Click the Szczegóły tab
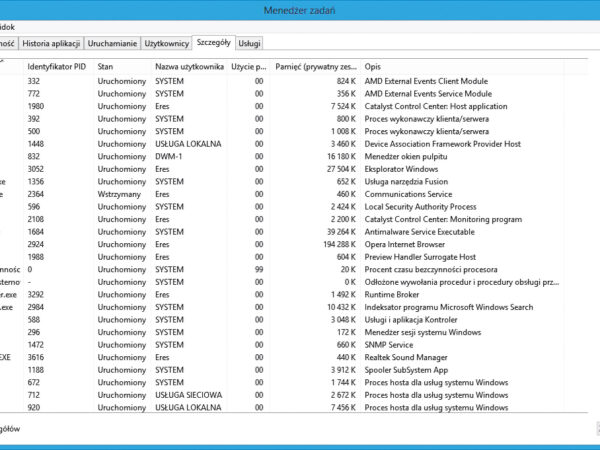The width and height of the screenshot is (600, 450). tap(214, 43)
